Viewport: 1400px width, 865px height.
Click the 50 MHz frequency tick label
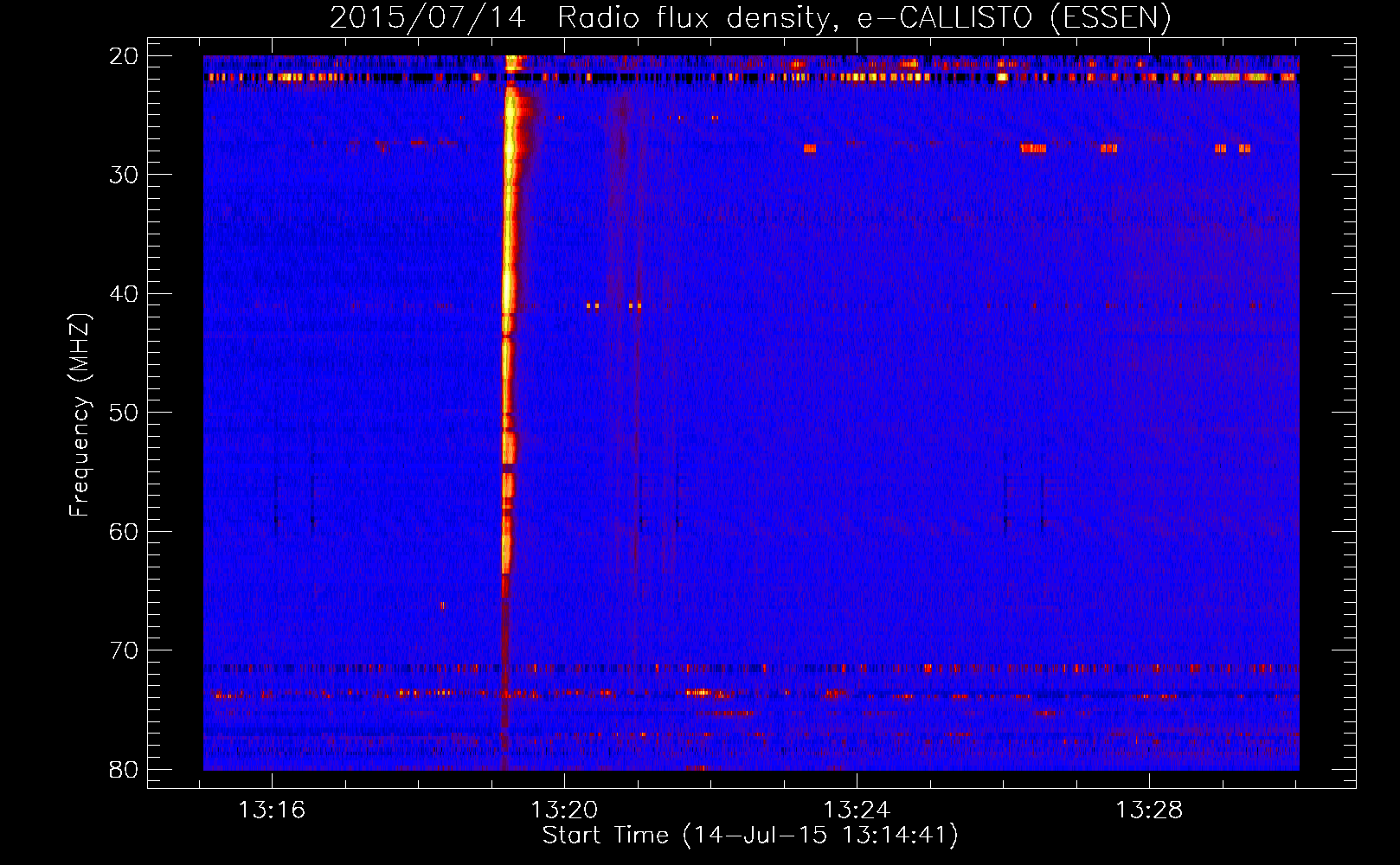(x=124, y=413)
